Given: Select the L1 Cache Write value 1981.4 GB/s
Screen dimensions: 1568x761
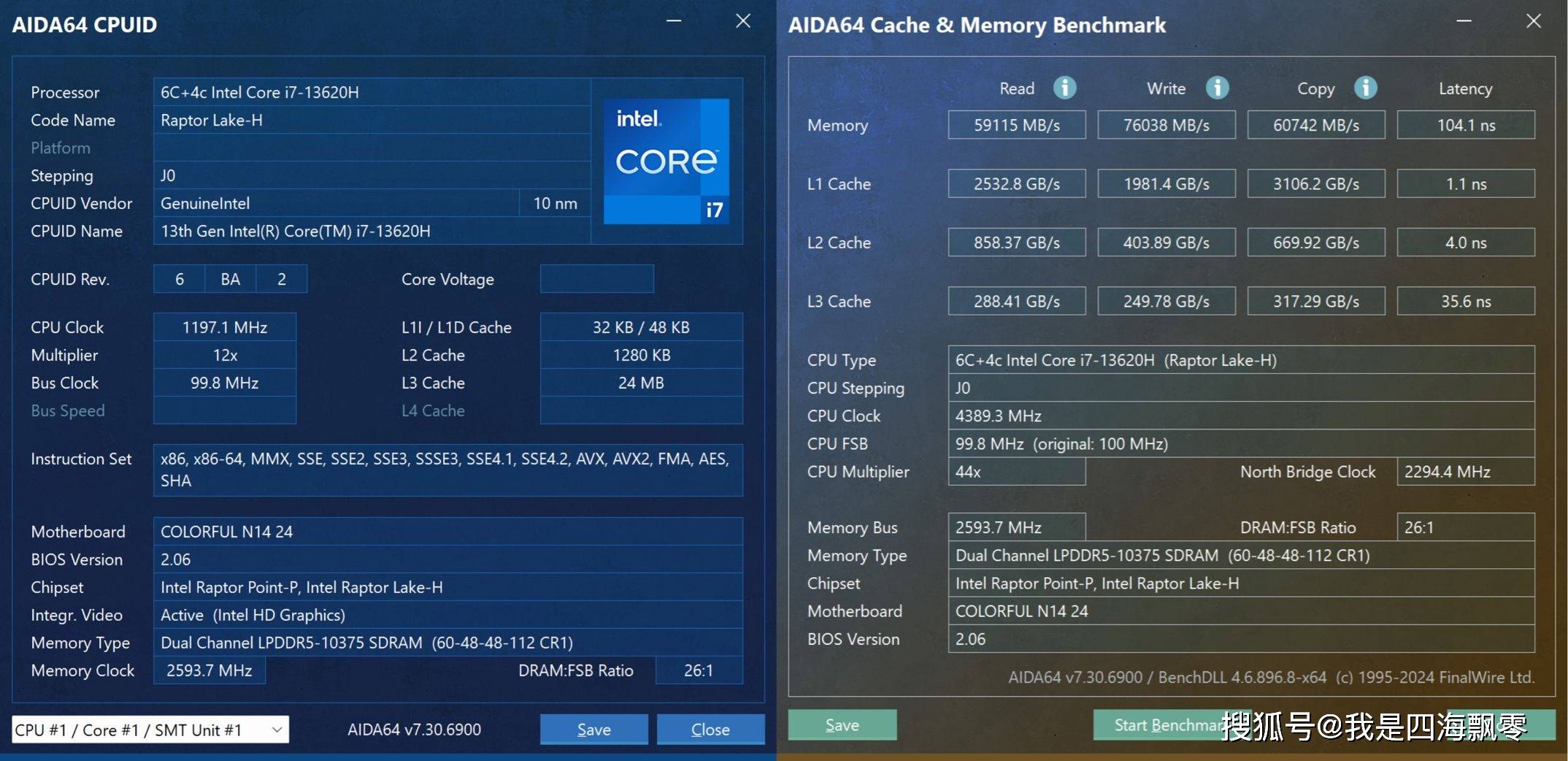Looking at the screenshot, I should click(1167, 183).
